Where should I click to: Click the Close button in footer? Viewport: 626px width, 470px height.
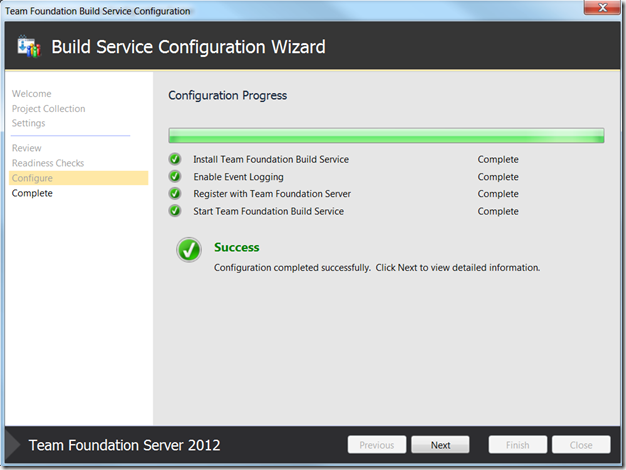tap(581, 445)
